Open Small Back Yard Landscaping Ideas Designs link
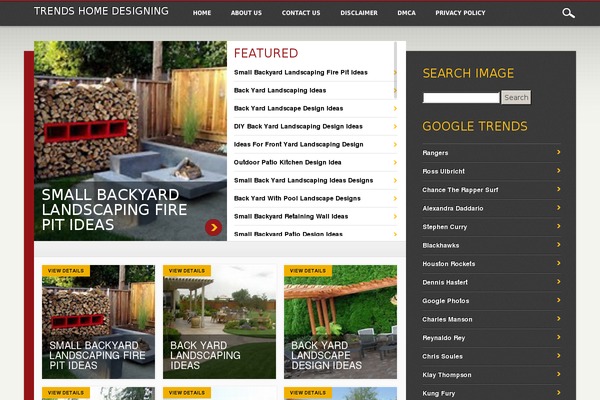Screen dimensions: 600x400 [x=303, y=180]
